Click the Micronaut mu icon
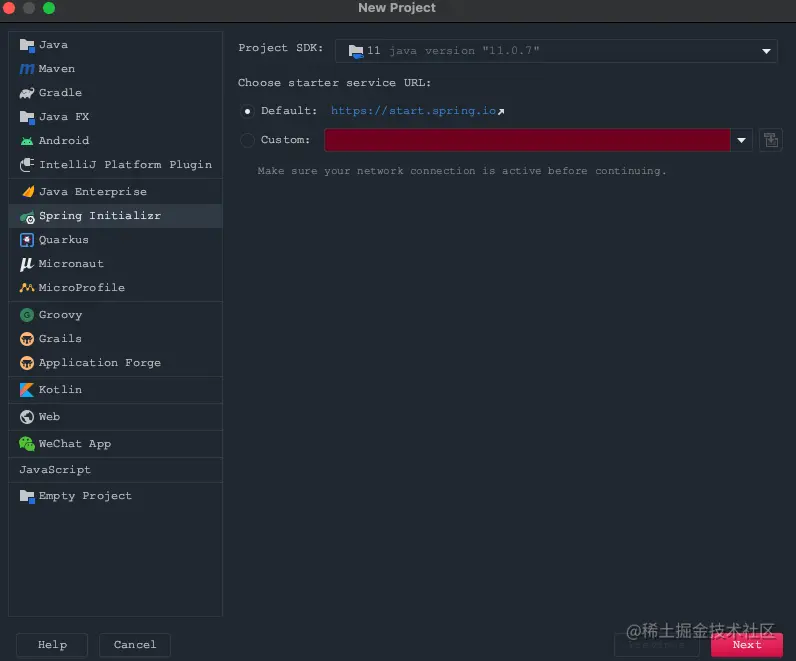 [26, 264]
